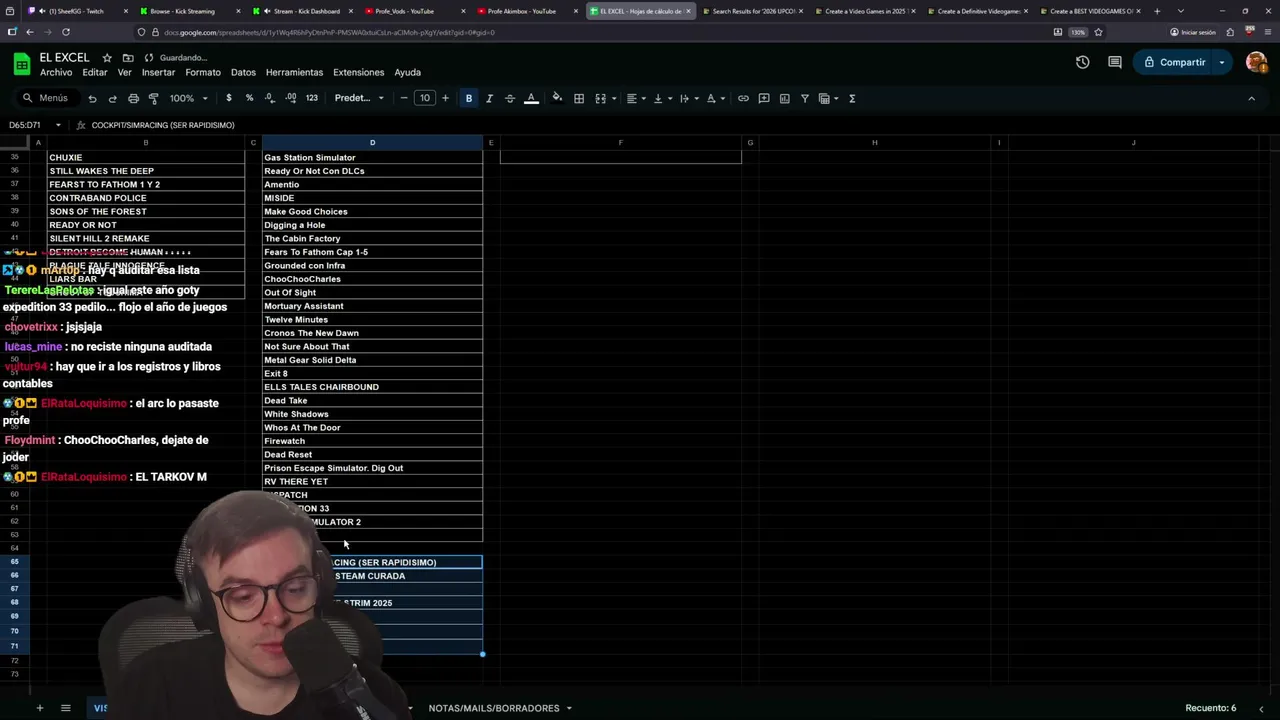
Task: Decrease decimal places
Action: 270,98
